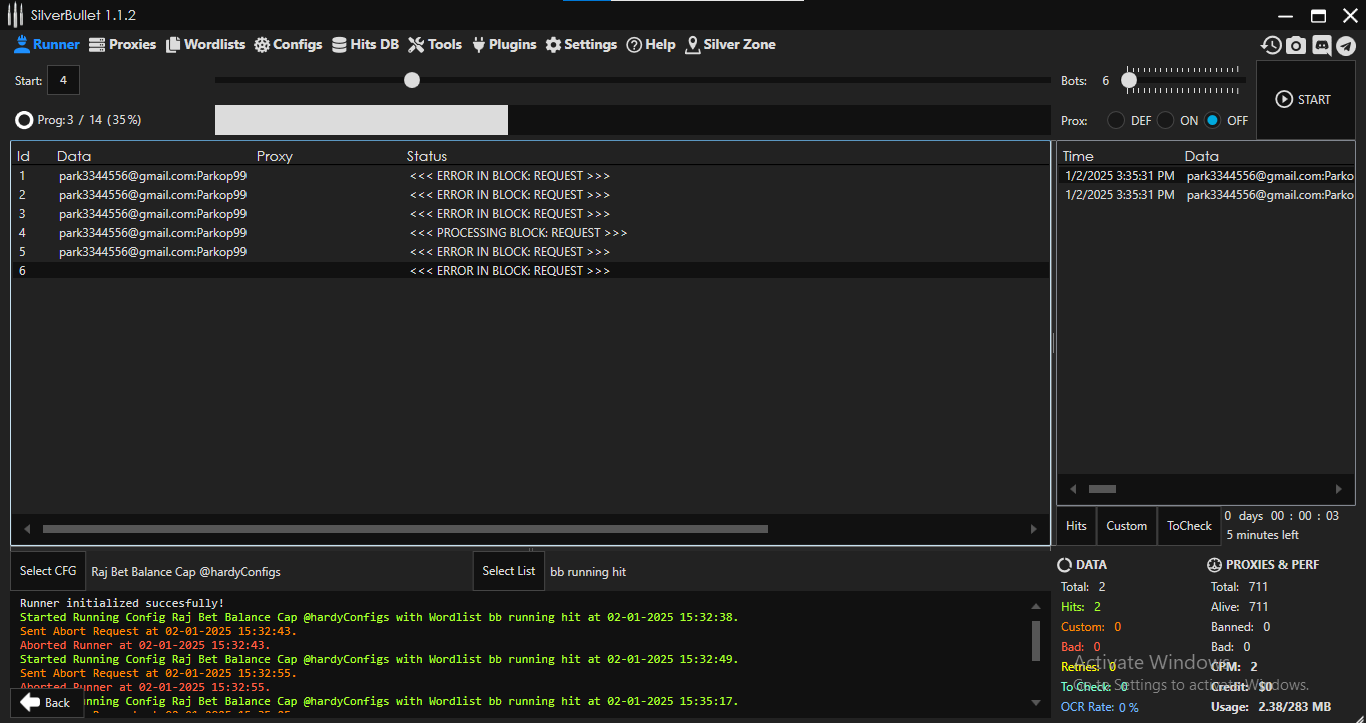Click the config name Raj Bet Balance Cap
1366x723 pixels.
(x=186, y=572)
